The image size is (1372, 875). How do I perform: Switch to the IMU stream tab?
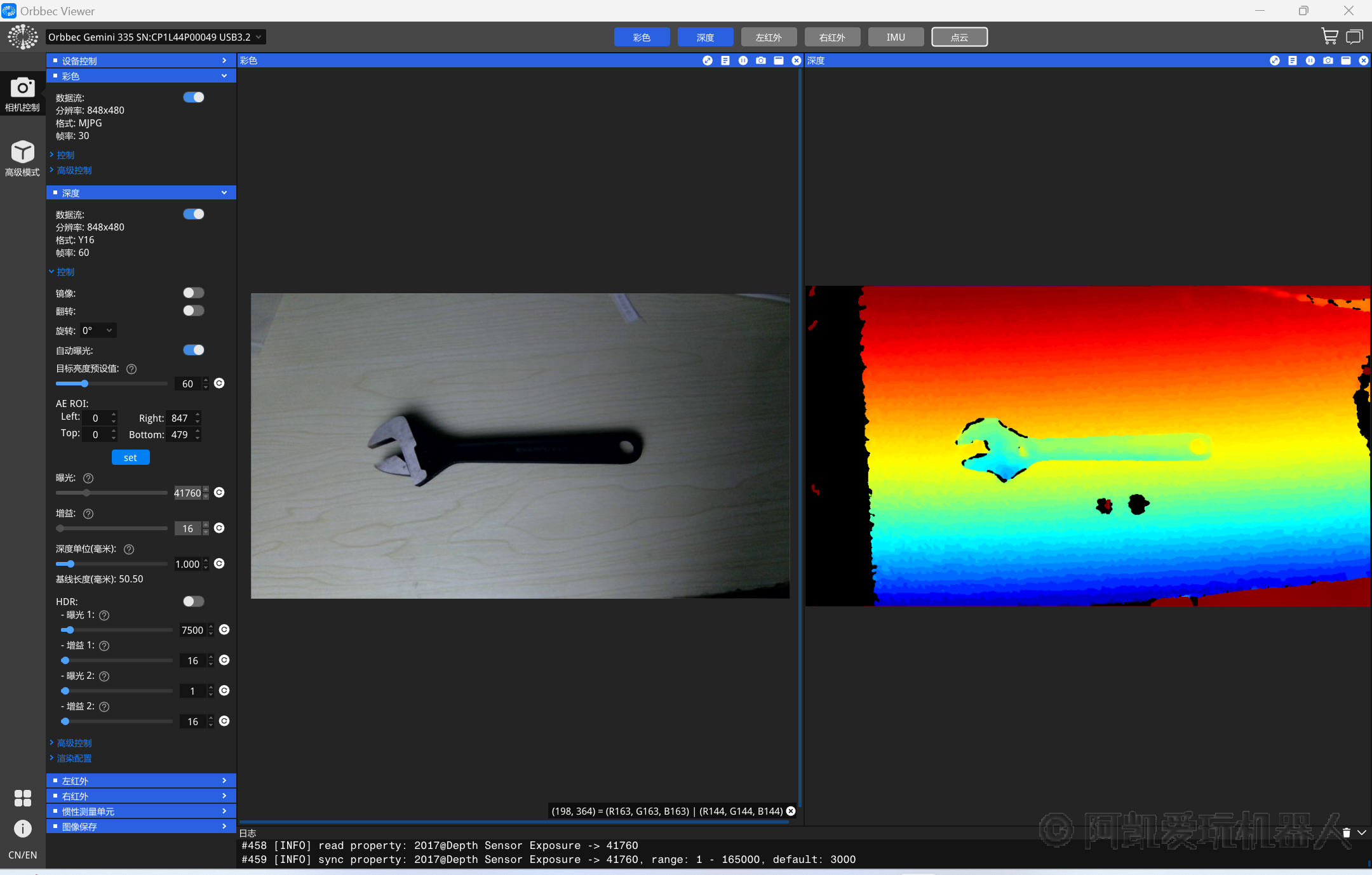point(896,37)
